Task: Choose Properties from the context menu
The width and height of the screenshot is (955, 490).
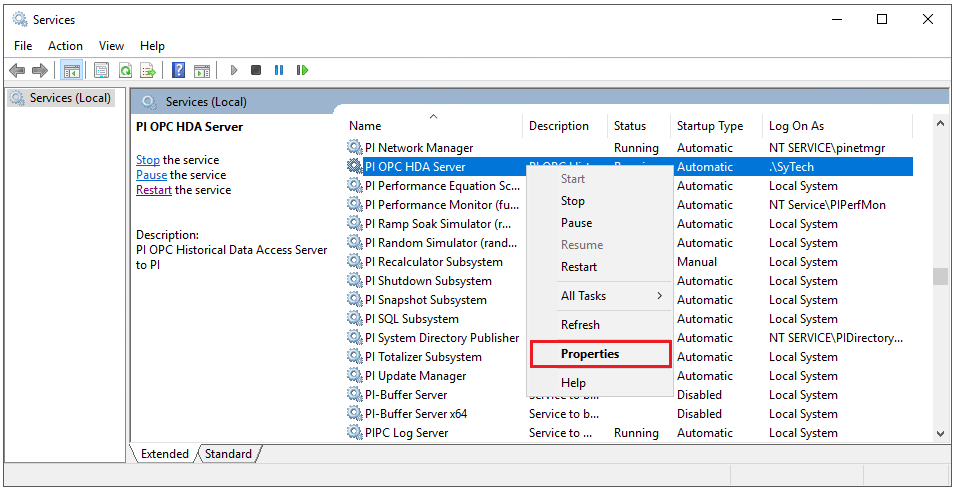Action: (600, 354)
